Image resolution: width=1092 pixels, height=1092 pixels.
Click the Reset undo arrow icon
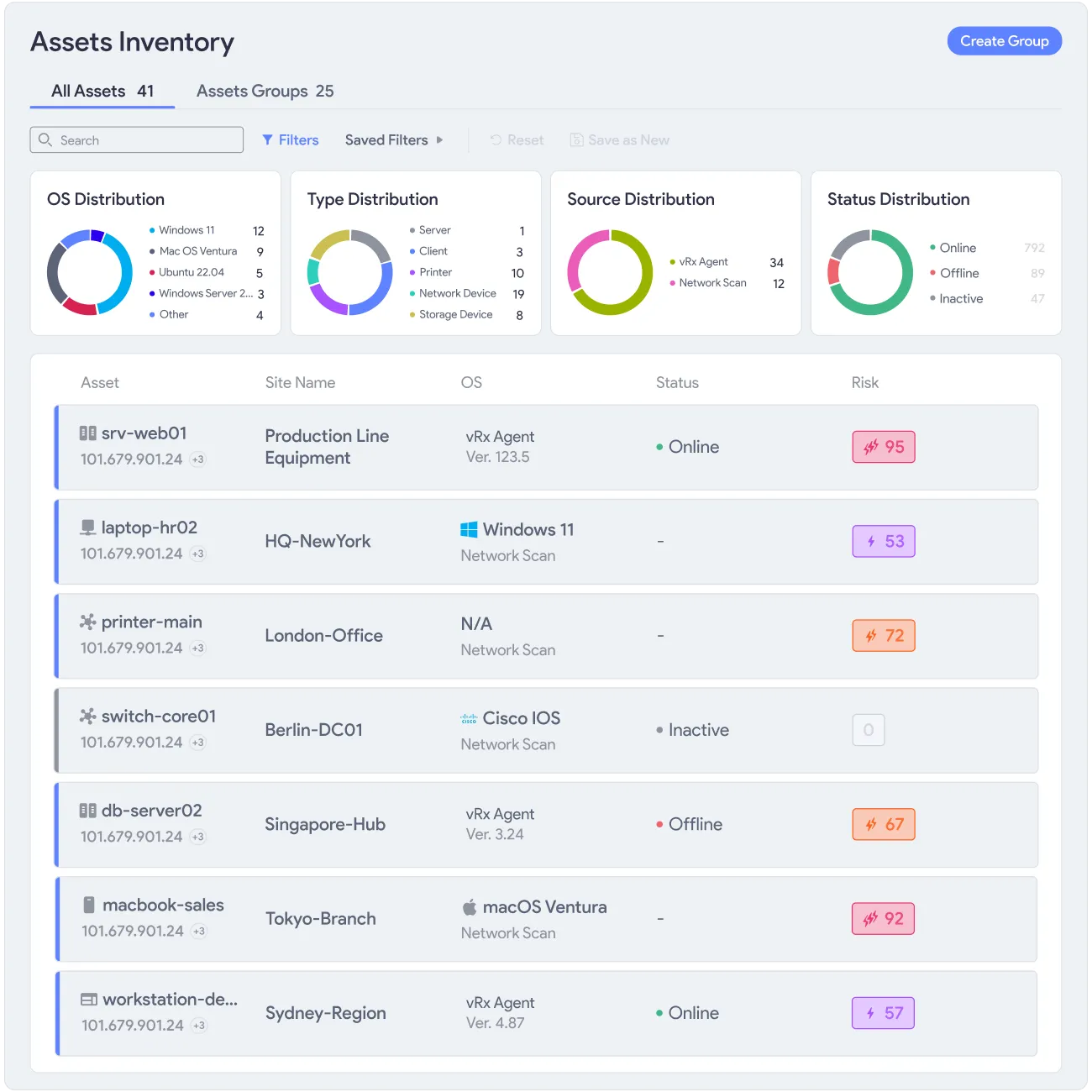[x=496, y=140]
